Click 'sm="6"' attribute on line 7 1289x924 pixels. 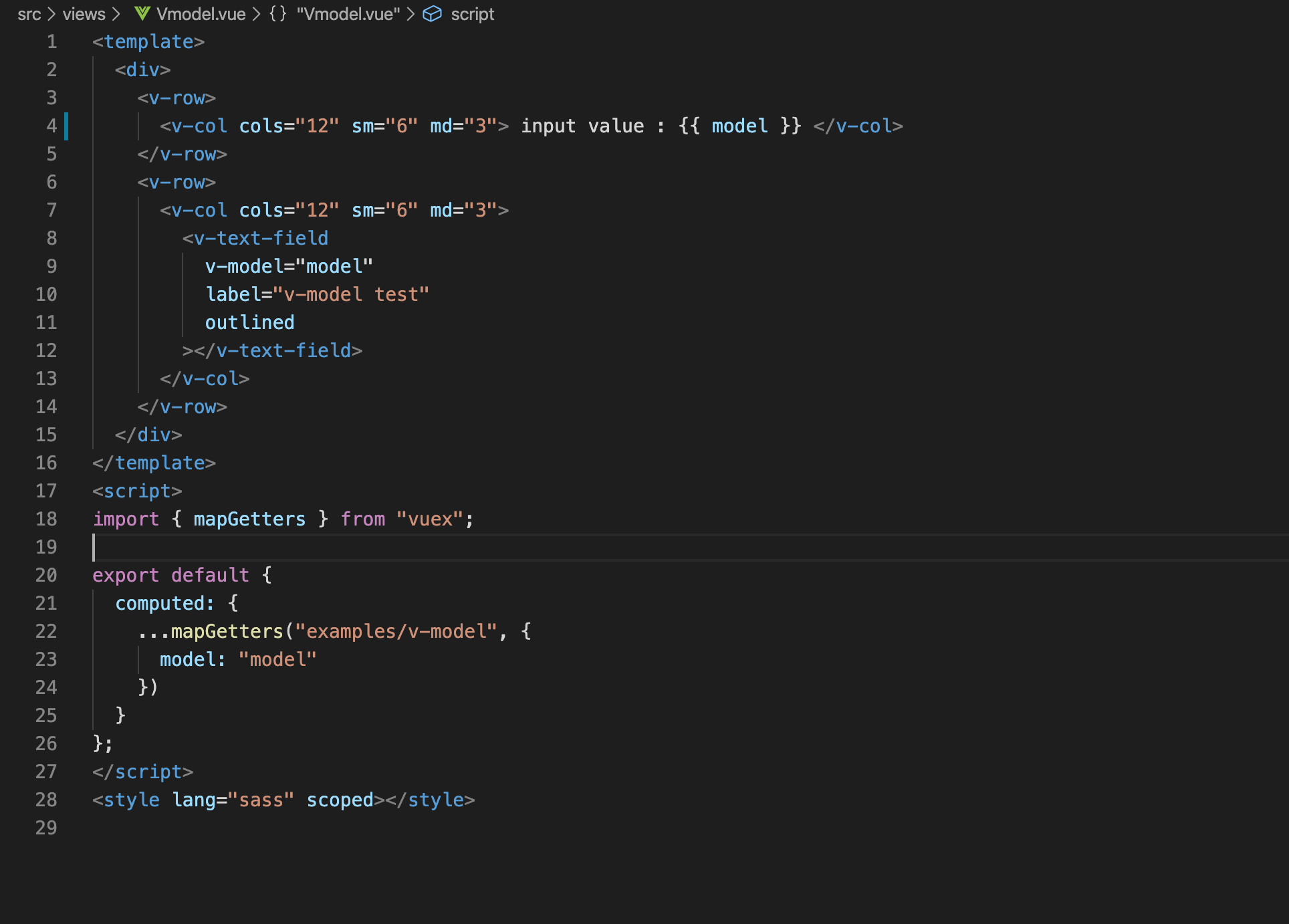tap(384, 211)
